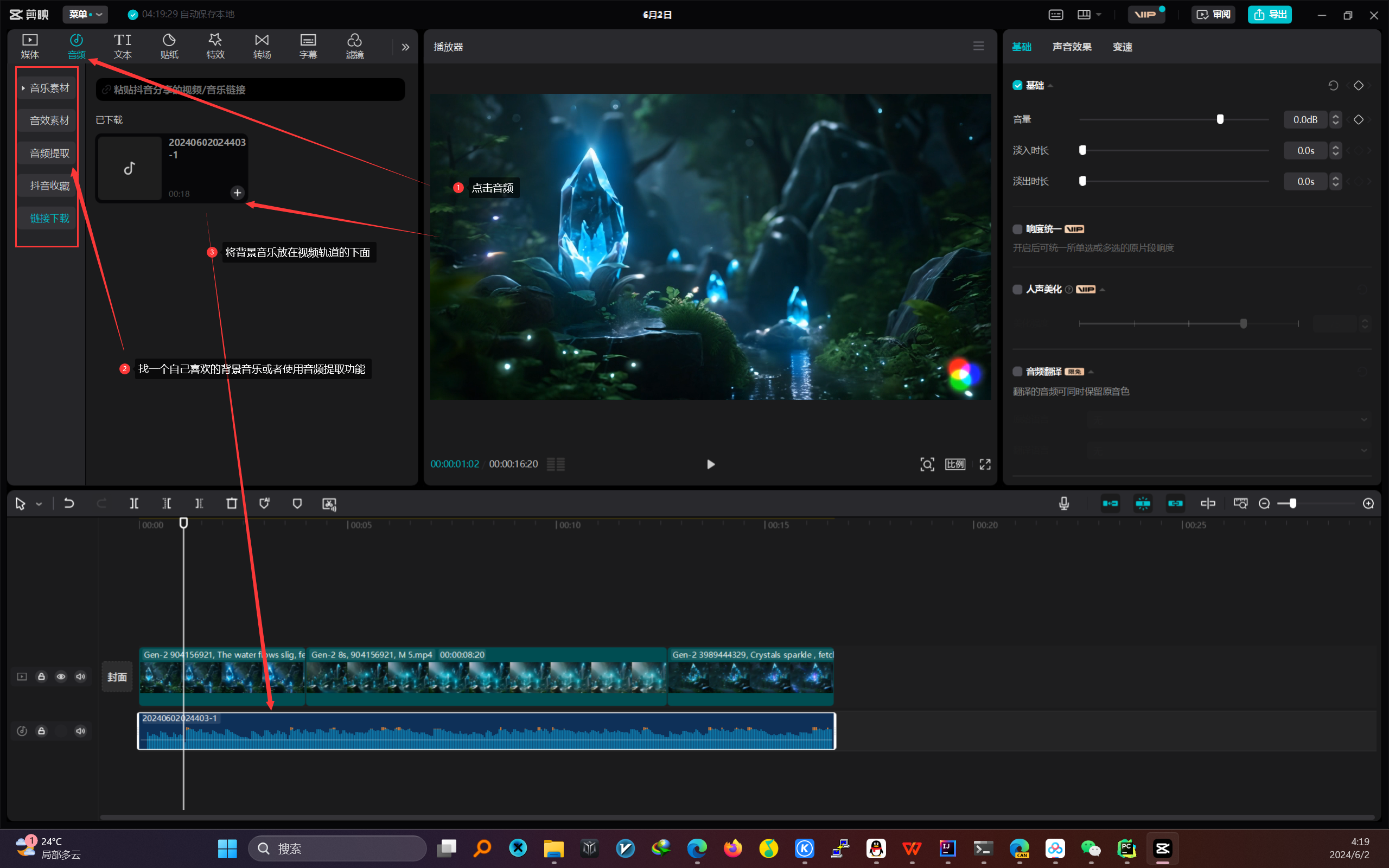Click the delete trash icon
The height and width of the screenshot is (868, 1389).
tap(232, 503)
